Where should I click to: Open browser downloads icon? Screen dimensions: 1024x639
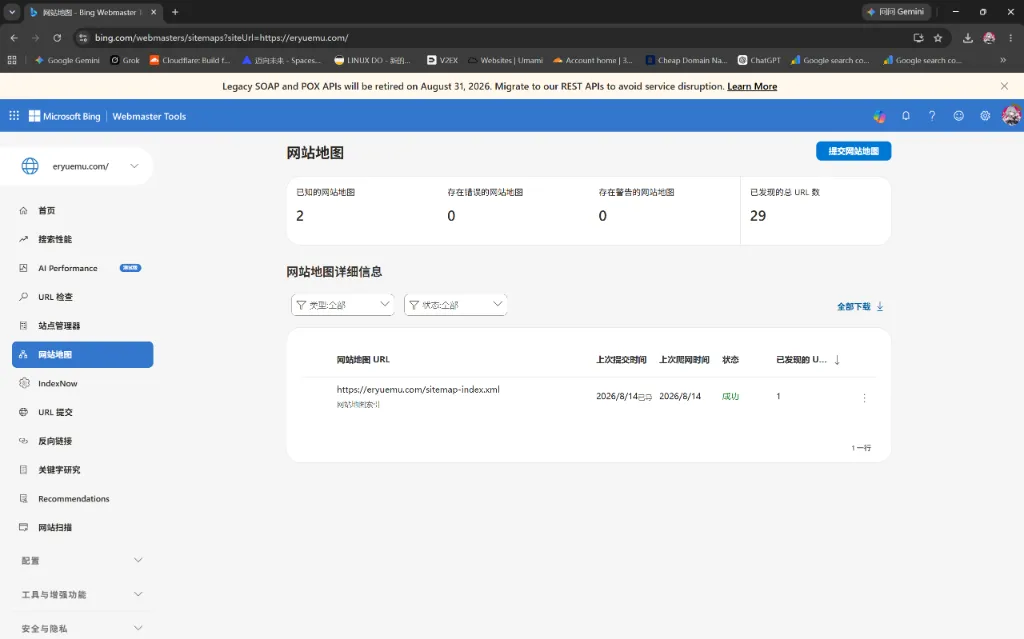[x=968, y=38]
